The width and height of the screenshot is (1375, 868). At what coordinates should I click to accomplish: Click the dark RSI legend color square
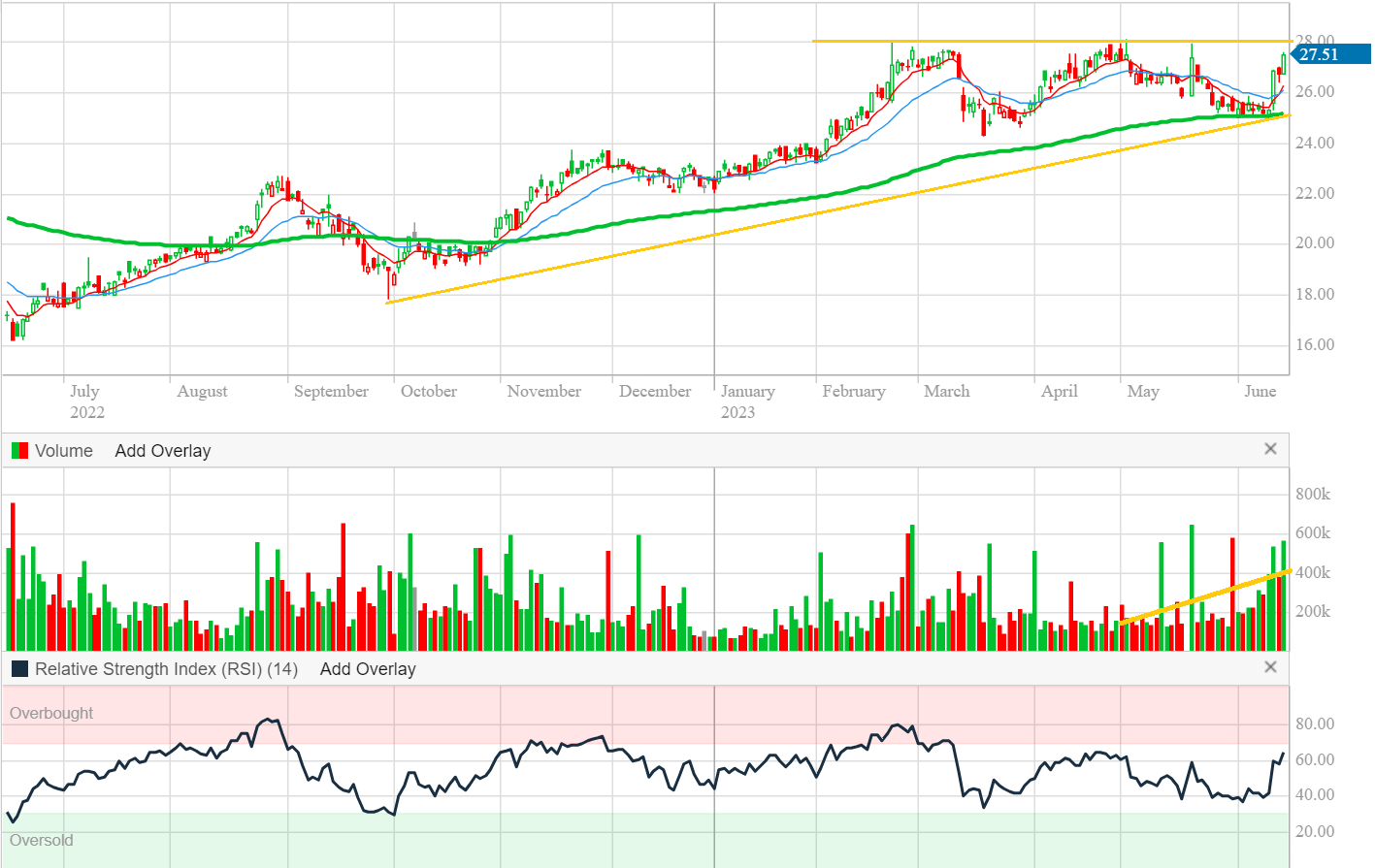19,669
